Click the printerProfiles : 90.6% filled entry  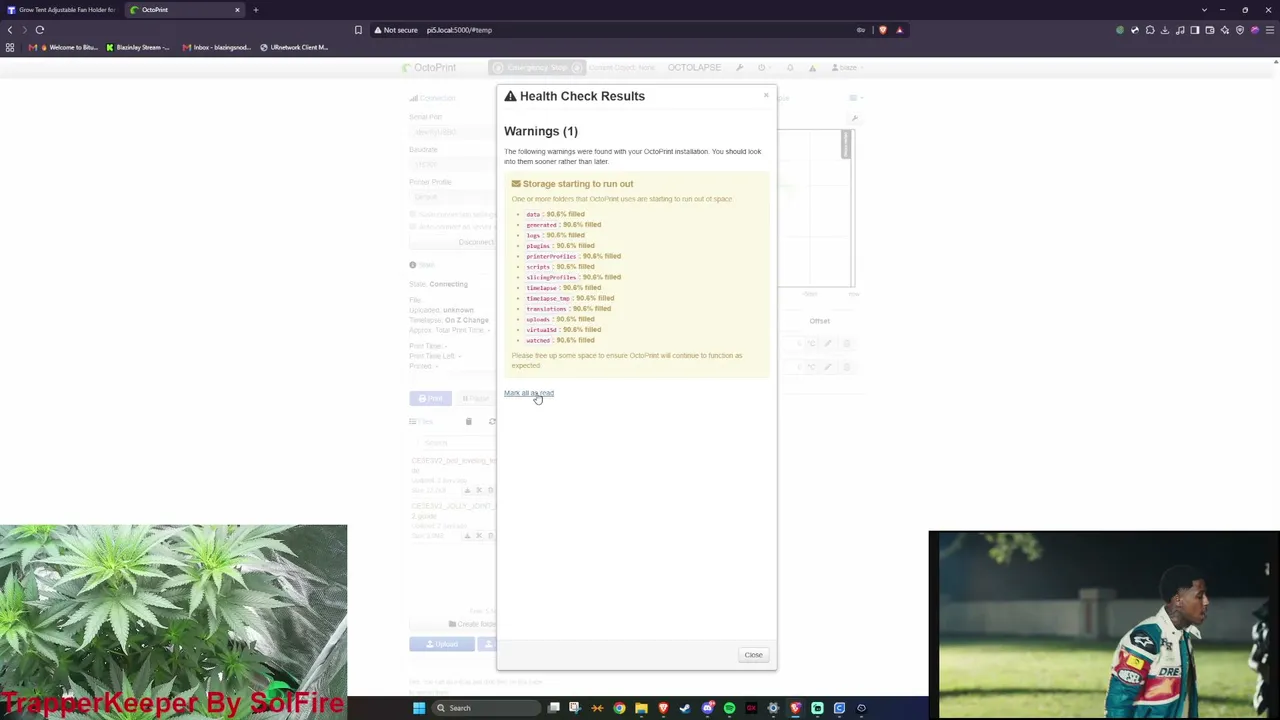coord(573,256)
